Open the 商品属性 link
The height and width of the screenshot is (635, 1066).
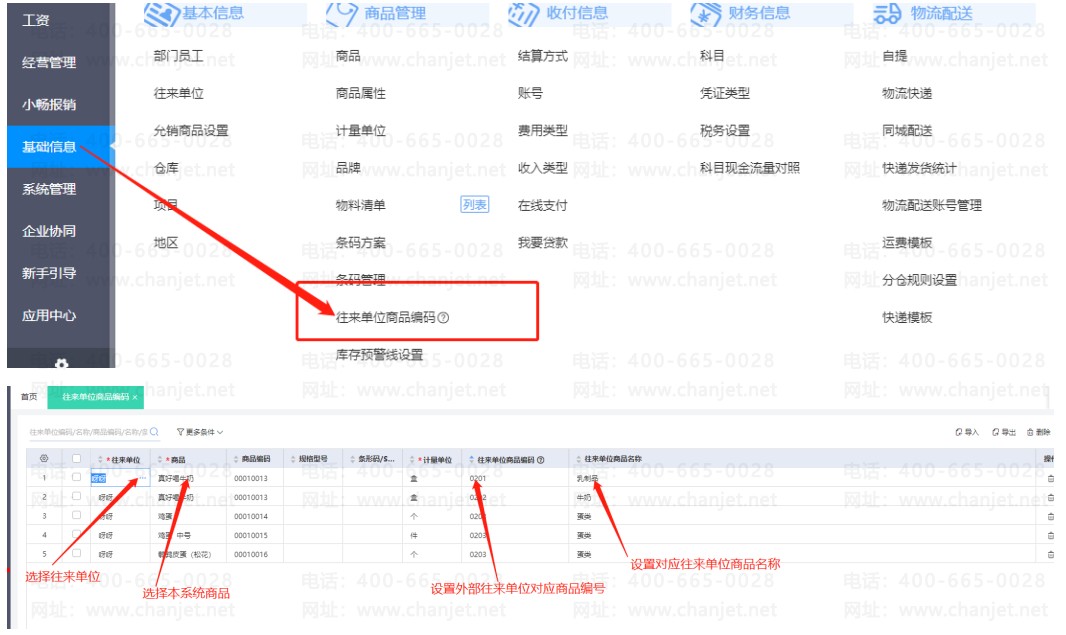[x=360, y=93]
